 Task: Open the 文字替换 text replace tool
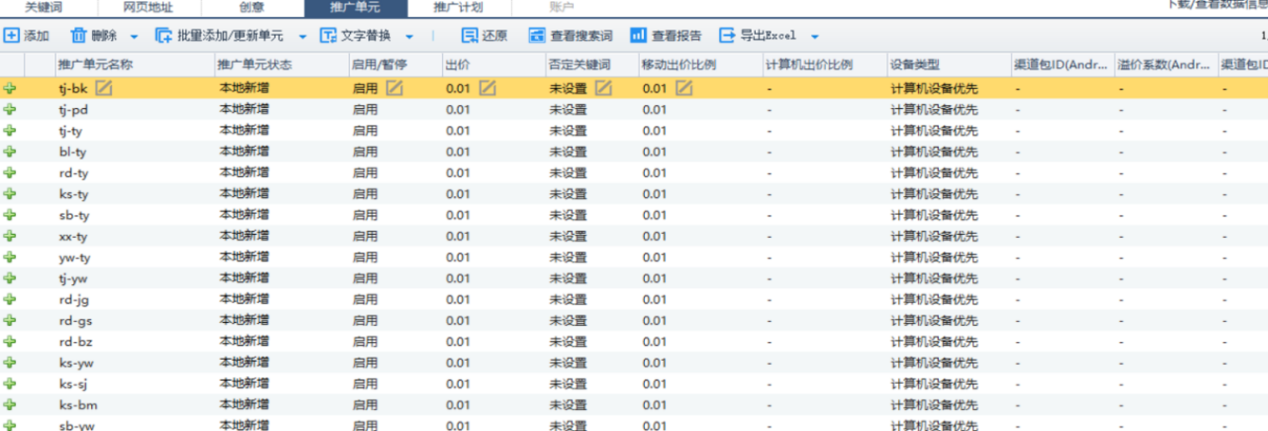pyautogui.click(x=355, y=36)
